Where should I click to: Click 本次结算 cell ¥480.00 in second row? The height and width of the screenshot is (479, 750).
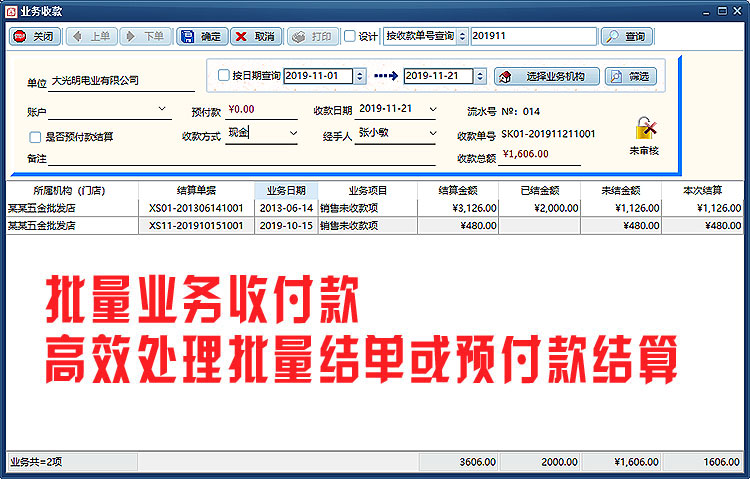click(703, 226)
